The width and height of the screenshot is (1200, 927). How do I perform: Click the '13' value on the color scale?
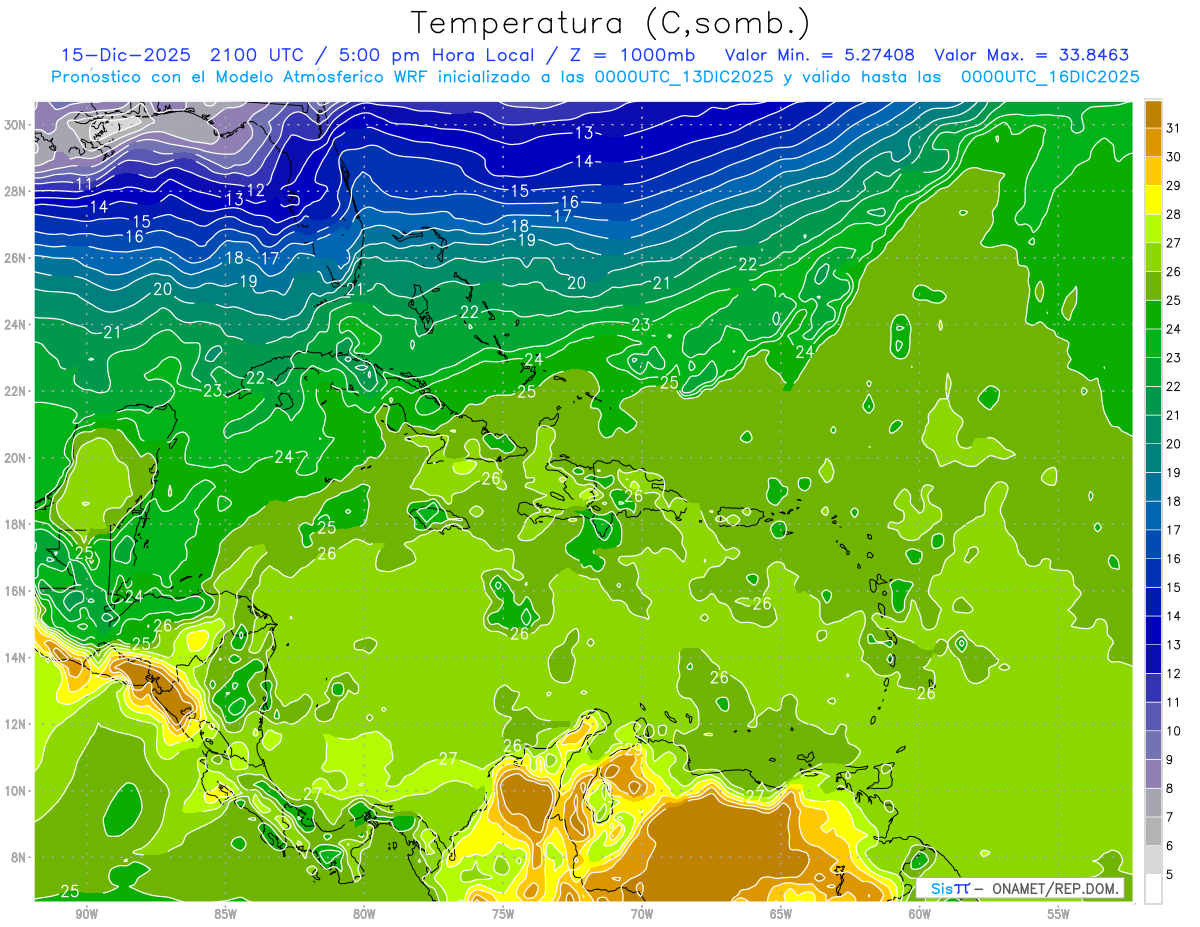(1173, 645)
